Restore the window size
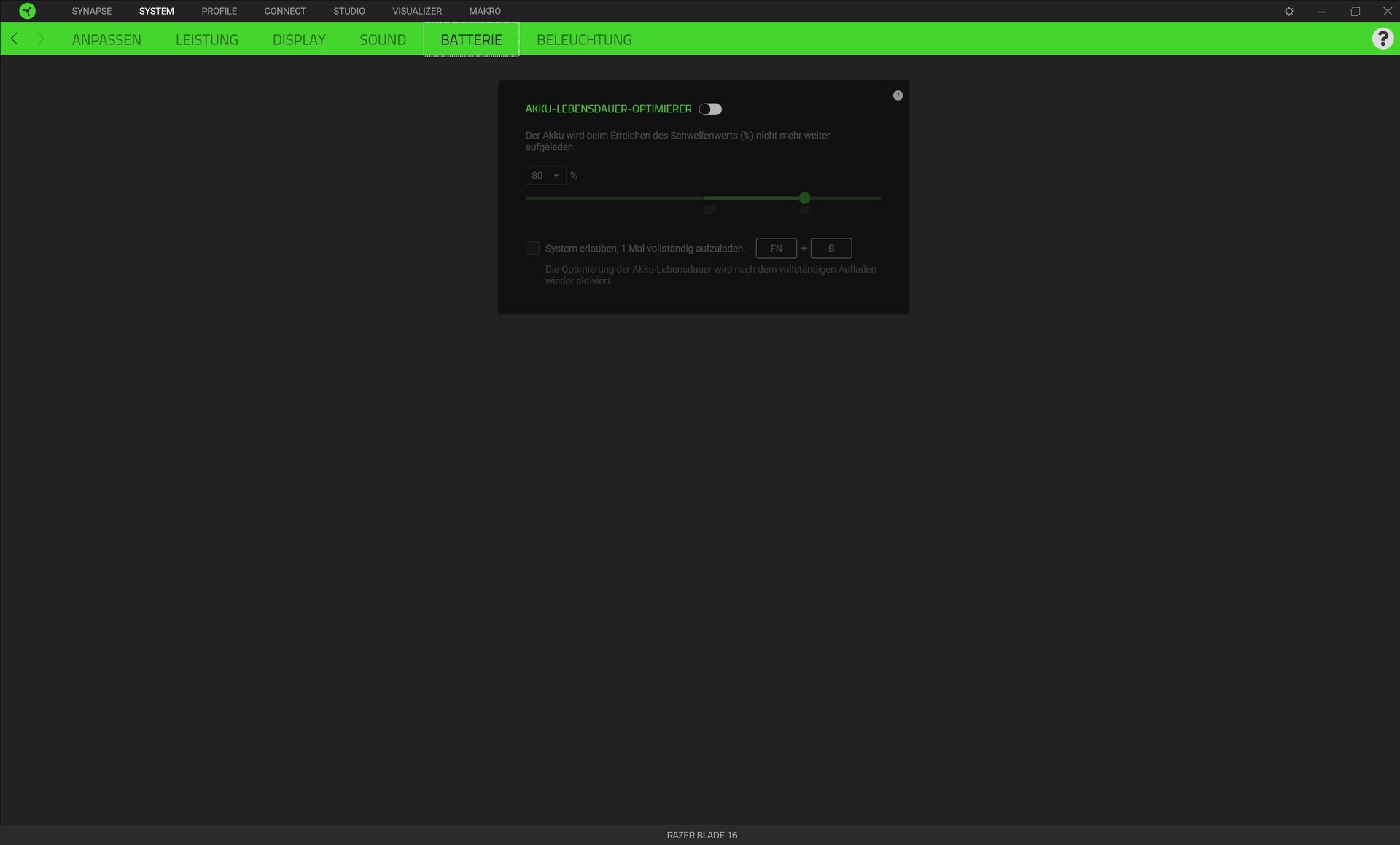 click(x=1355, y=11)
